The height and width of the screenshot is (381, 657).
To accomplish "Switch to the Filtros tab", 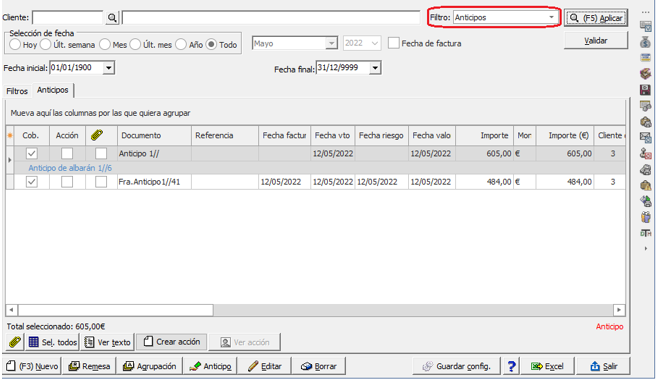I will click(17, 91).
